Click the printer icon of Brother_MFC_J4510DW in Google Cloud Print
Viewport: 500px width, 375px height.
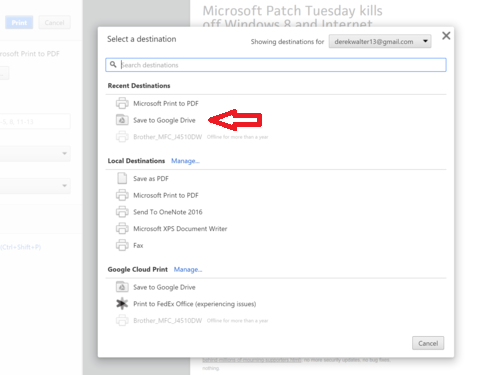pyautogui.click(x=122, y=320)
